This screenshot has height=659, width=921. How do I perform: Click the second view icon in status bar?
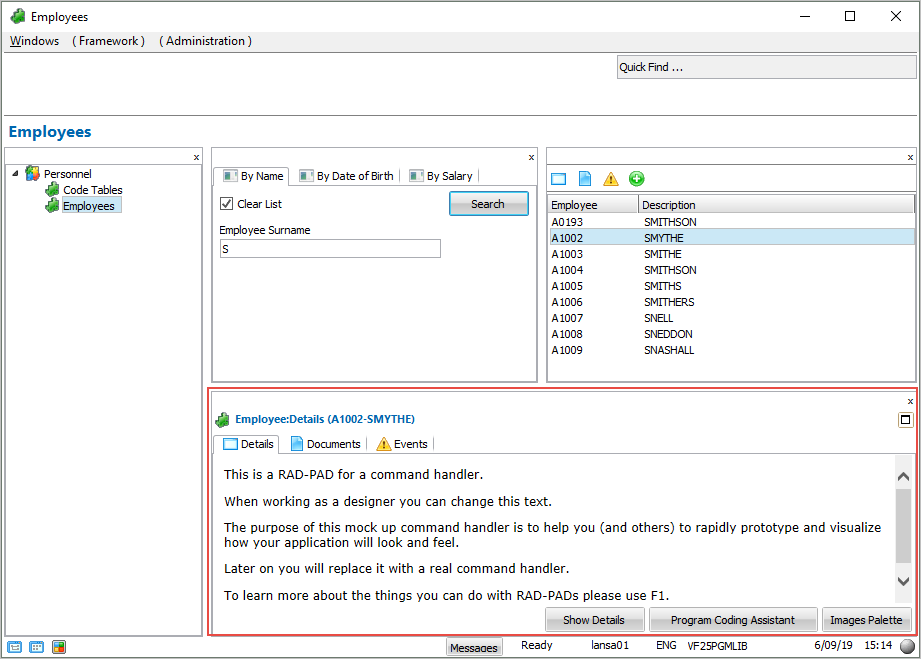pos(37,647)
